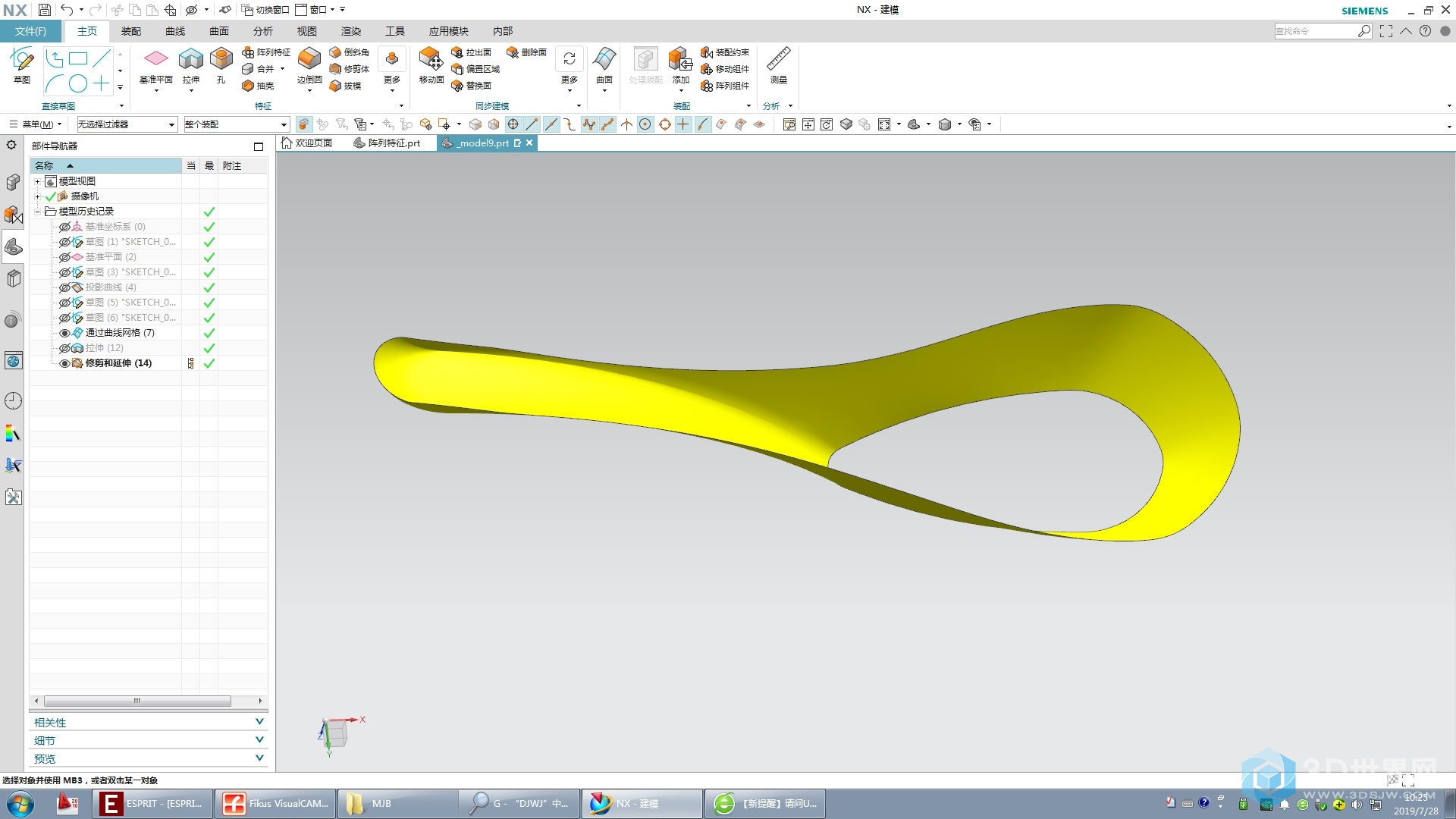Switch to the 装配 ribbon tab

tap(131, 31)
